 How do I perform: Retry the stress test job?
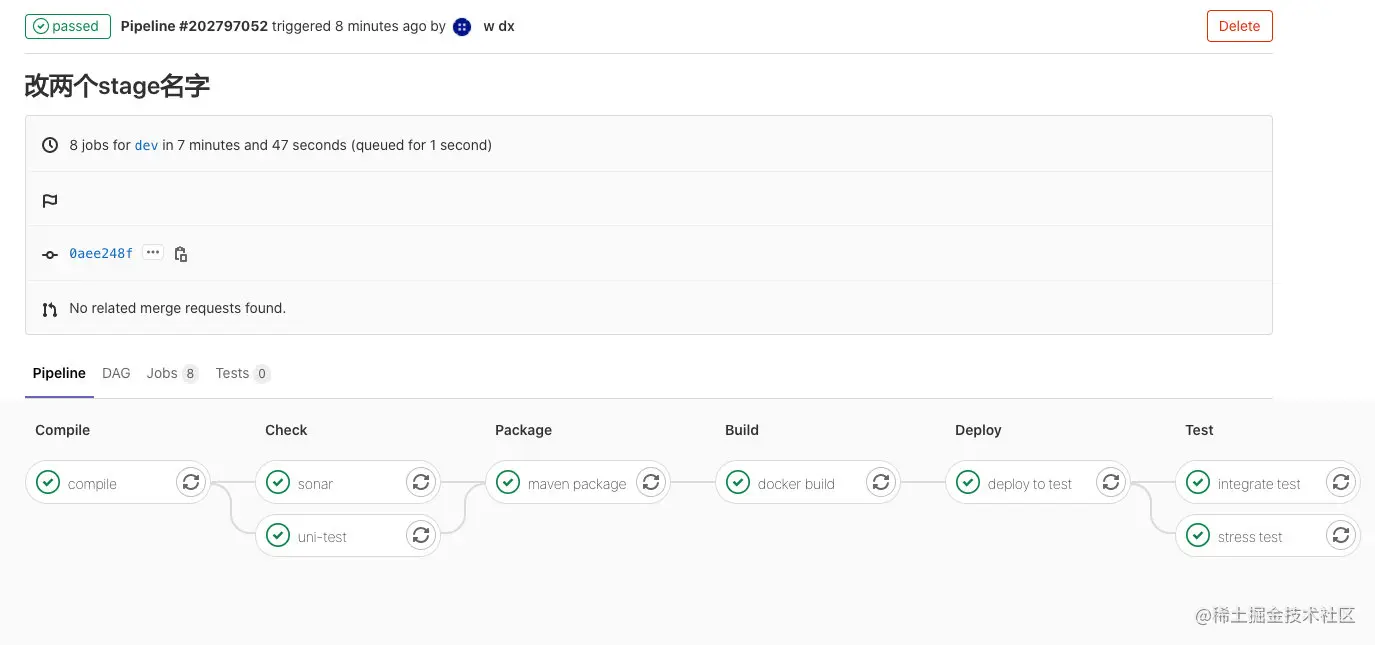click(1341, 535)
